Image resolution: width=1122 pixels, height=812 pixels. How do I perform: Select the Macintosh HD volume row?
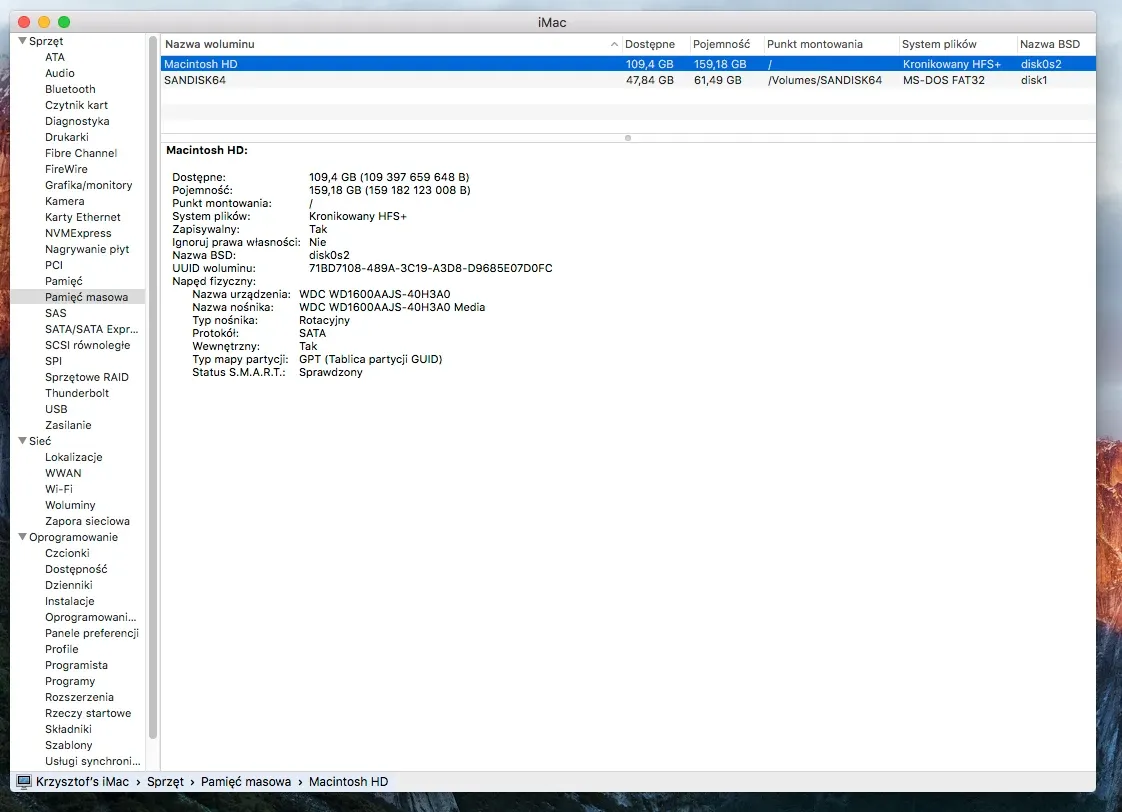[628, 64]
